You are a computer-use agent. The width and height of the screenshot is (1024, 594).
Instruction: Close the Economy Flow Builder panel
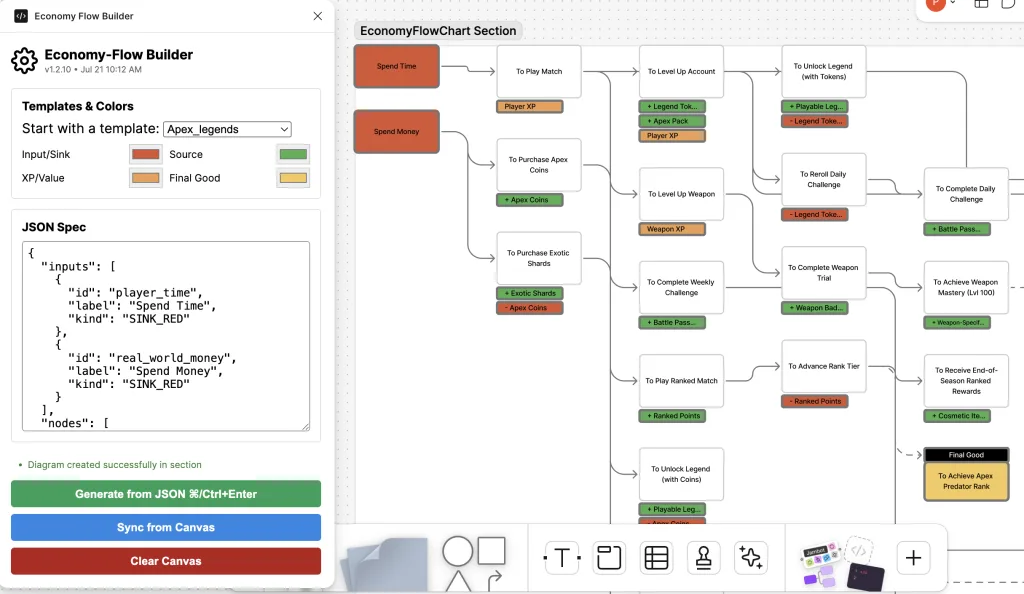click(x=318, y=16)
